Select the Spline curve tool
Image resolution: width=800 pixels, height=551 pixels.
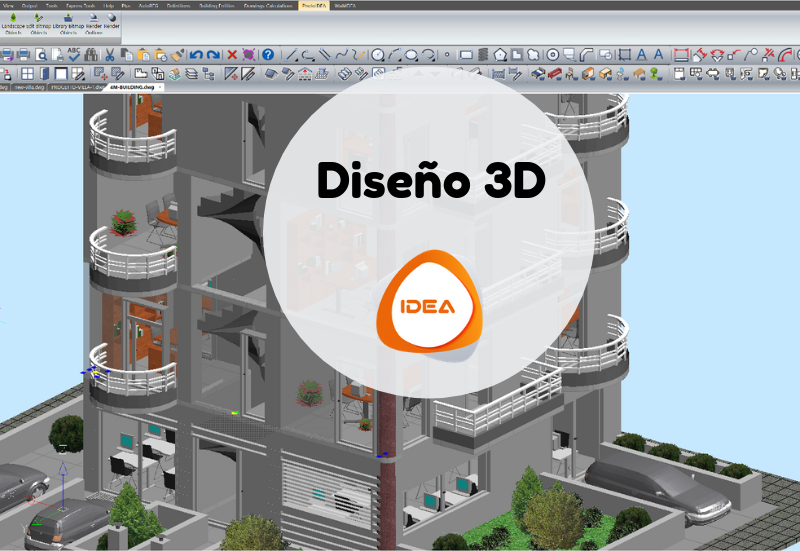click(342, 55)
